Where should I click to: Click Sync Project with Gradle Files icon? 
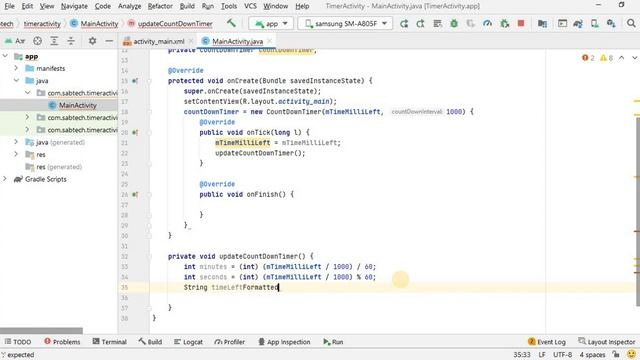tap(578, 24)
